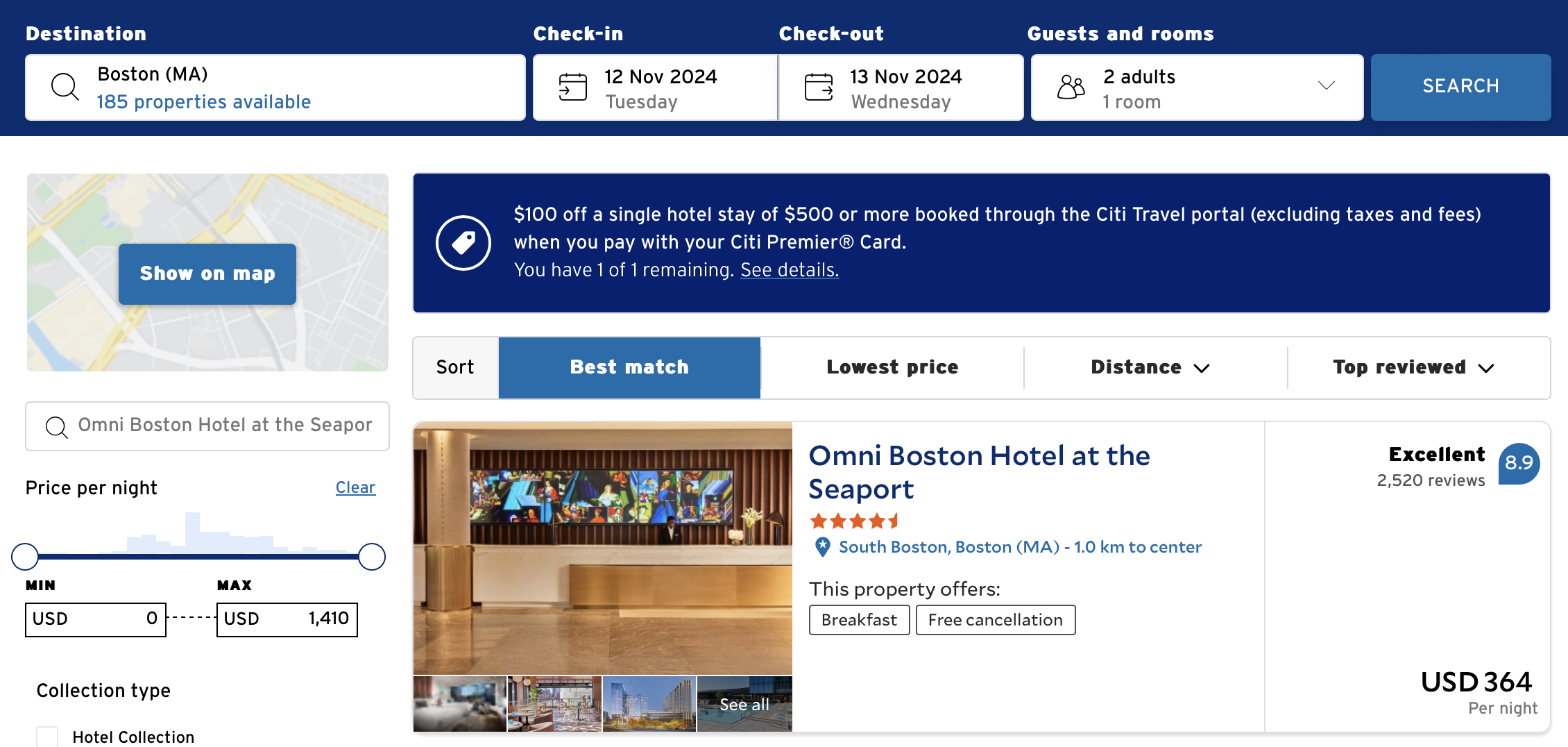Click the promo price tag icon
The height and width of the screenshot is (747, 1568).
(463, 243)
